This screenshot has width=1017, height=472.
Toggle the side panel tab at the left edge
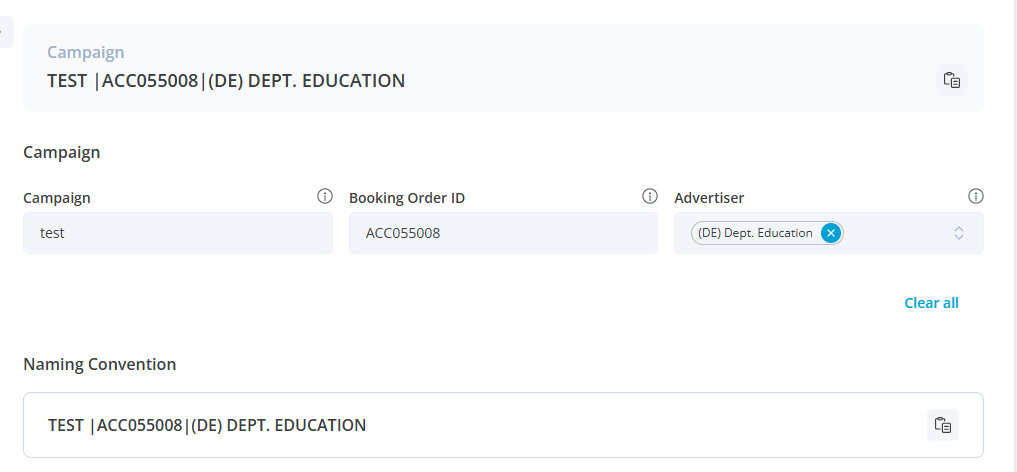pyautogui.click(x=5, y=32)
